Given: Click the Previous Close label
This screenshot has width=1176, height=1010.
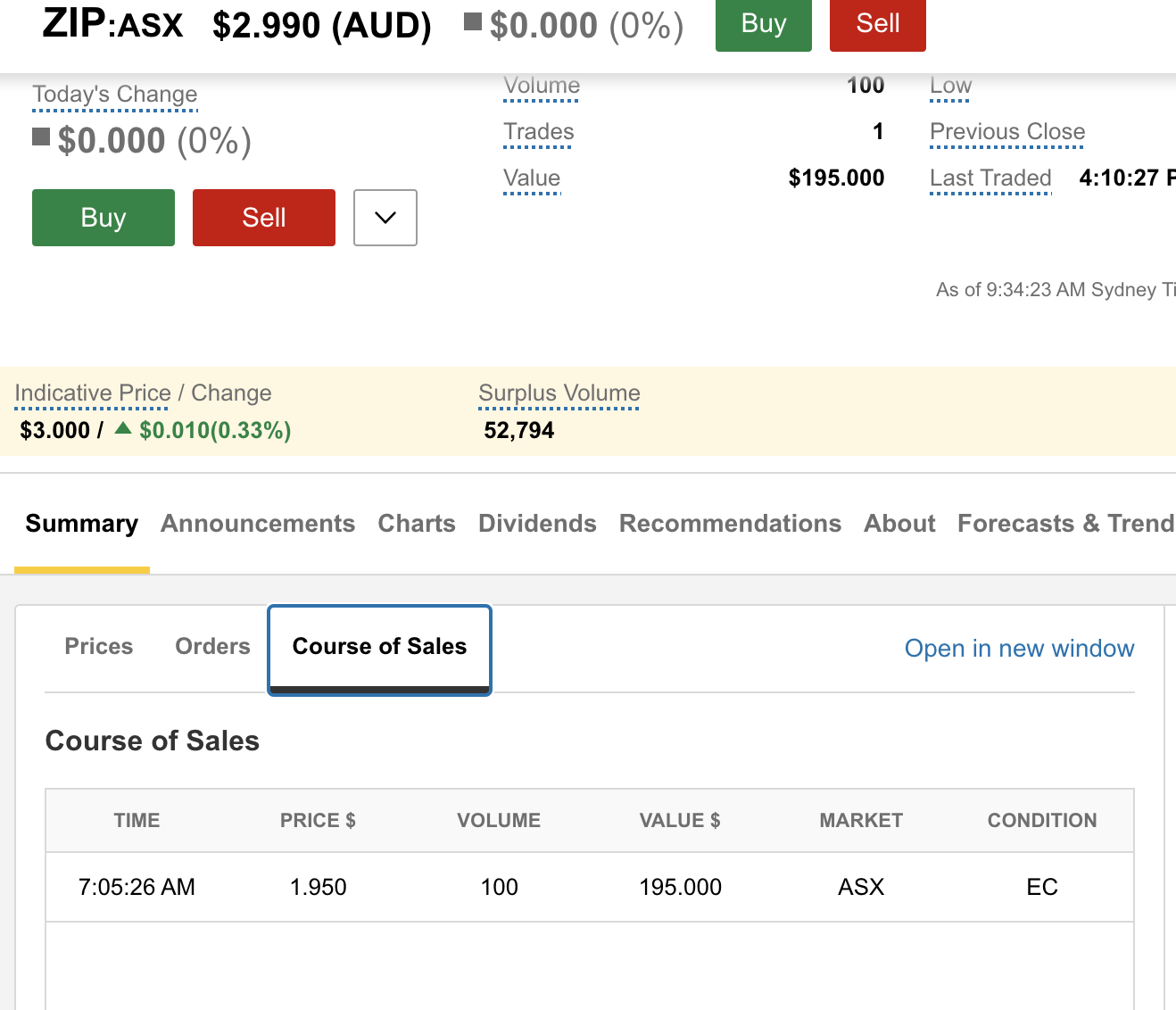Looking at the screenshot, I should pyautogui.click(x=1007, y=132).
